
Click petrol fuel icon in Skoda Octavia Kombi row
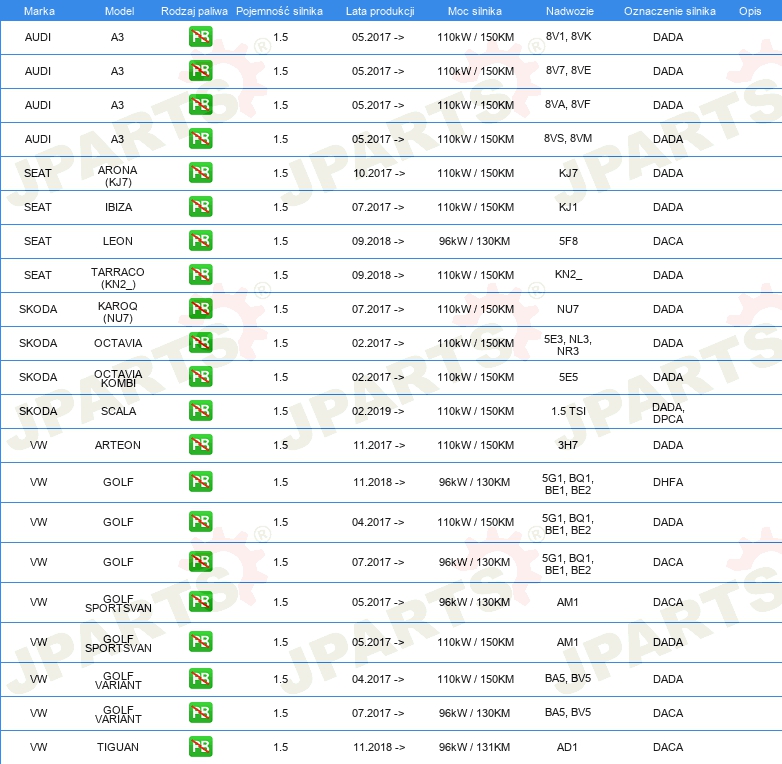tap(200, 377)
